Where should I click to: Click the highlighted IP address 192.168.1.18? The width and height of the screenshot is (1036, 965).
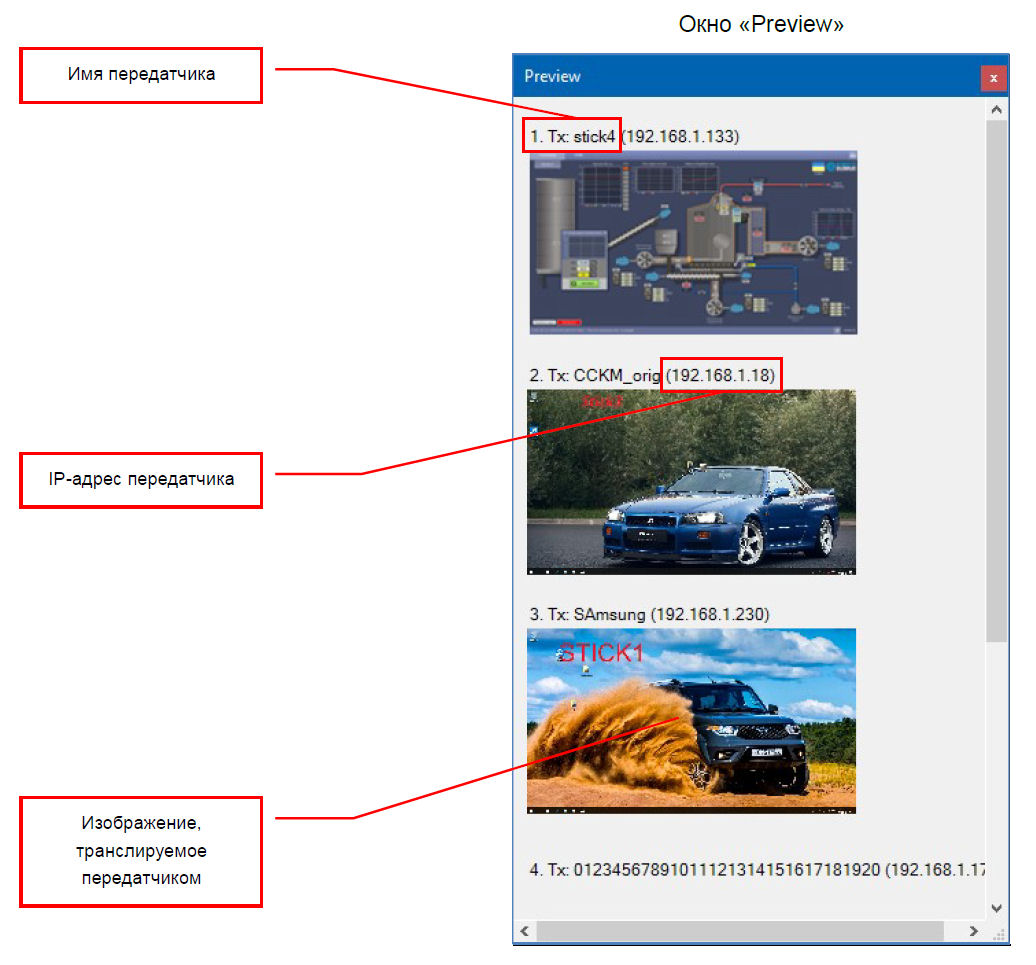pos(721,375)
